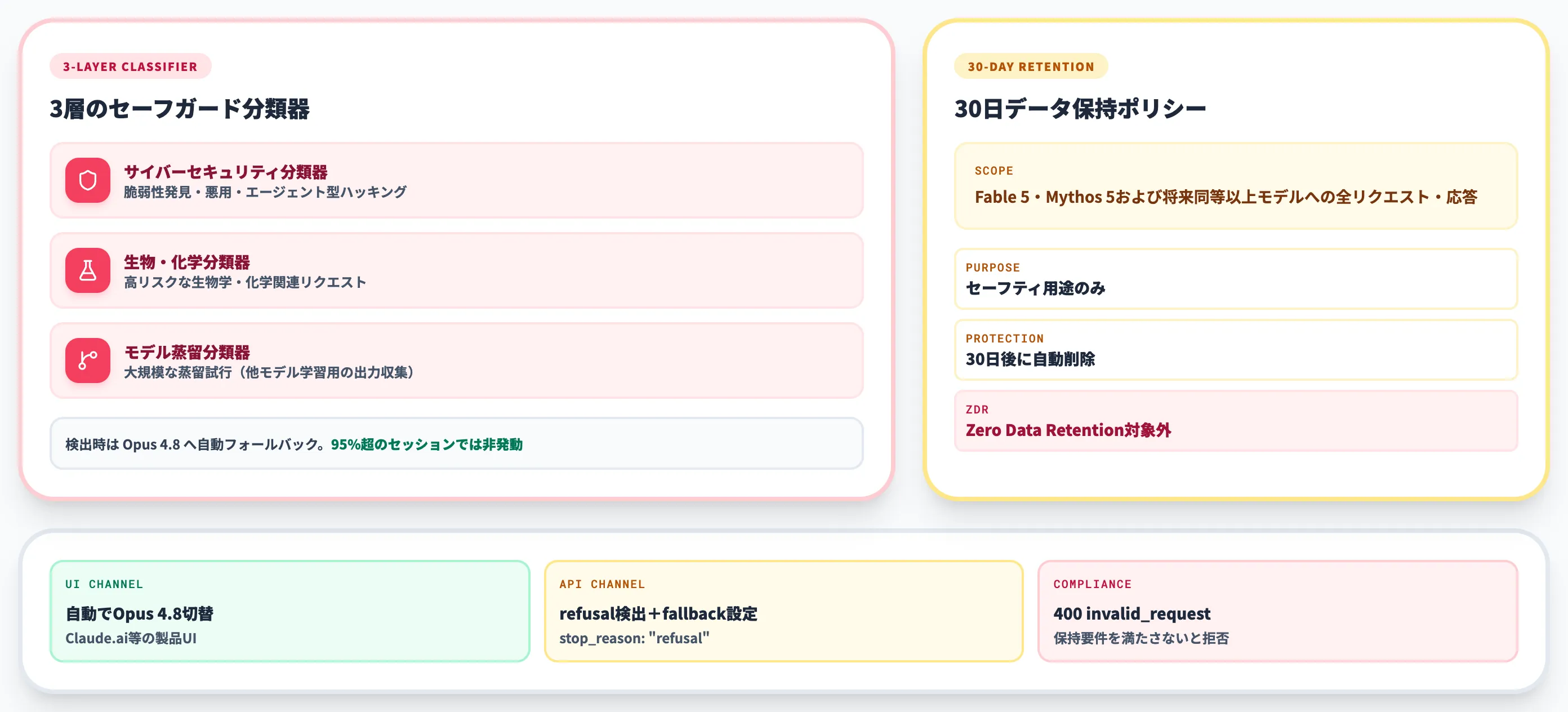The height and width of the screenshot is (712, 1568).
Task: Click the green 95%超のセッションでは非発動 text
Action: (x=427, y=444)
